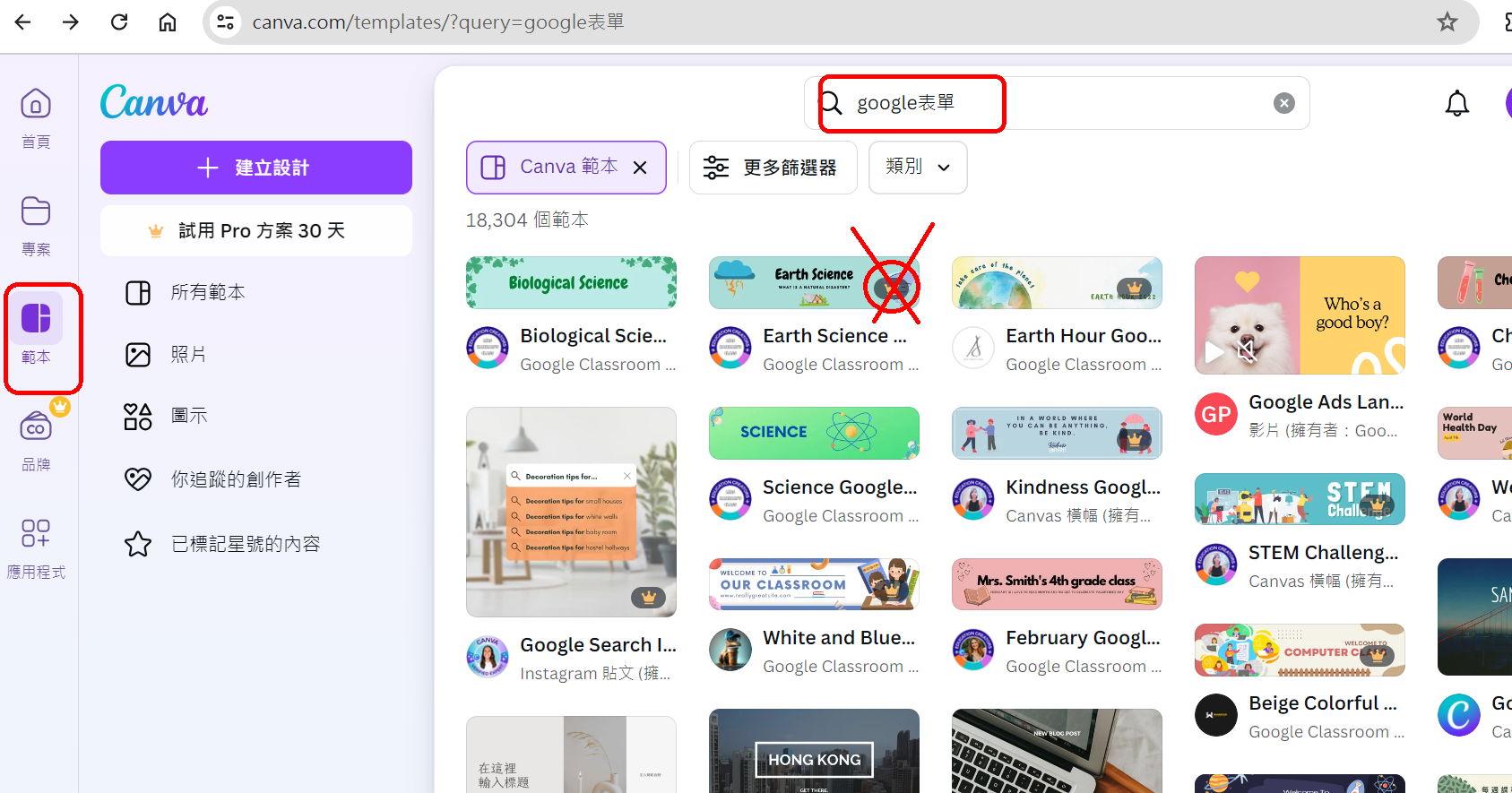Click the notifications bell icon
The height and width of the screenshot is (793, 1512).
coord(1456,104)
